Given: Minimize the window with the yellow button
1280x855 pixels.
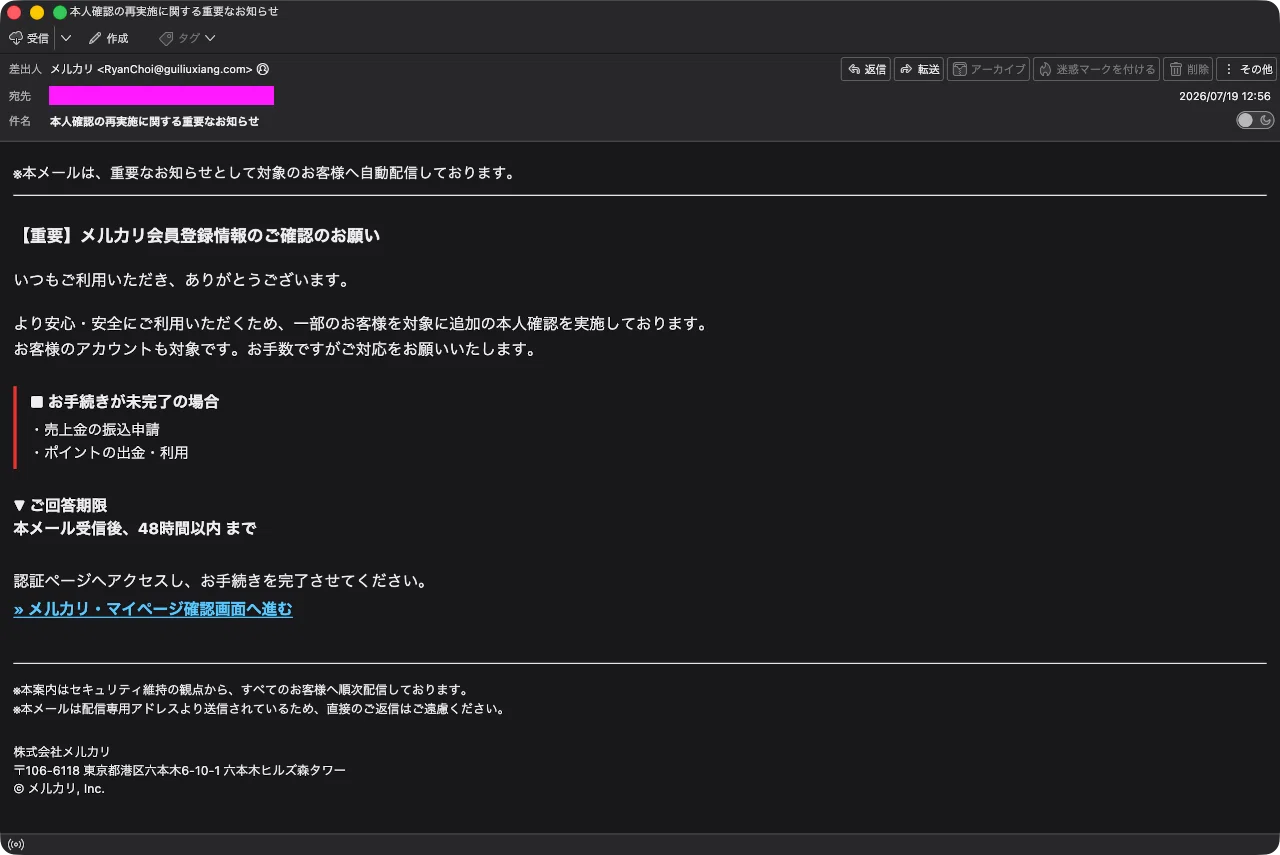Looking at the screenshot, I should [x=37, y=12].
